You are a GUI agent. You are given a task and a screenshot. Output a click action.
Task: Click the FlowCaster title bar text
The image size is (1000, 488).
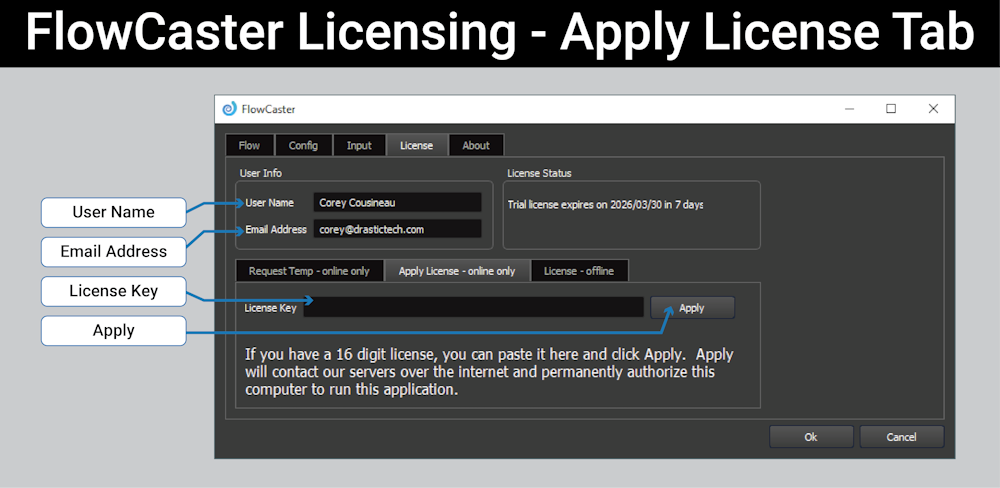[x=268, y=110]
